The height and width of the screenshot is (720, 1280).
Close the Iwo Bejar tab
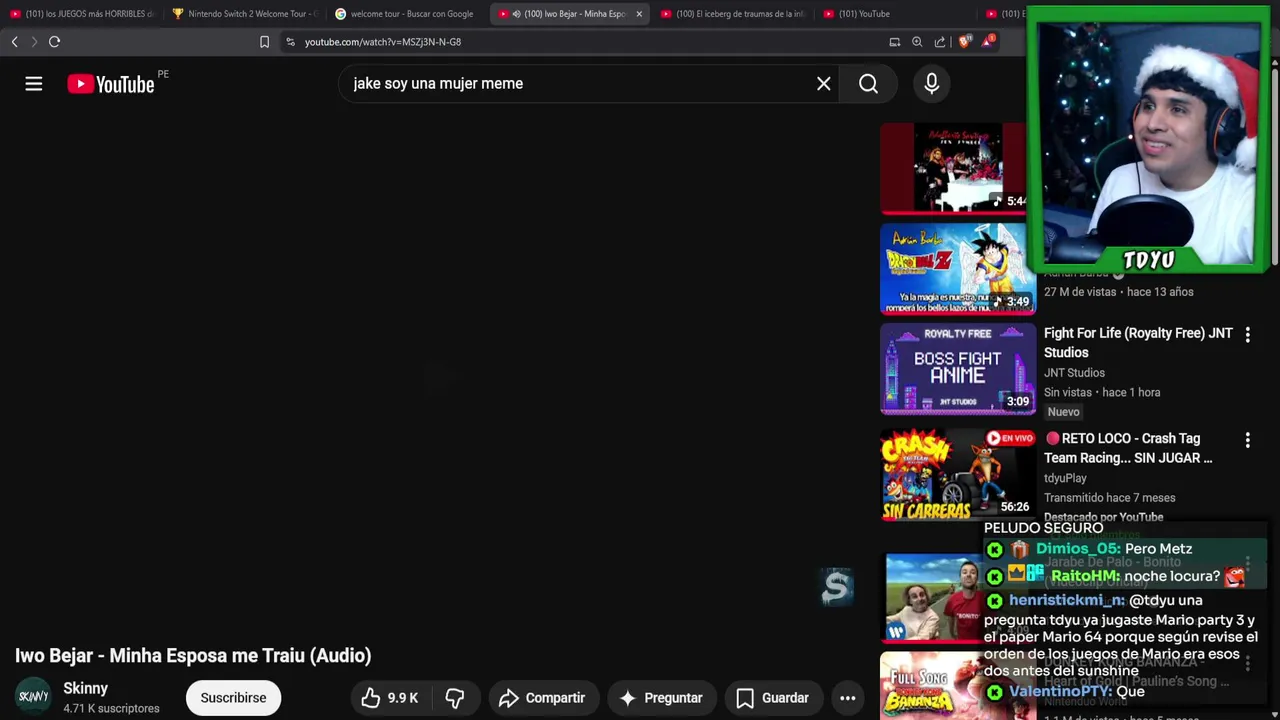(639, 14)
